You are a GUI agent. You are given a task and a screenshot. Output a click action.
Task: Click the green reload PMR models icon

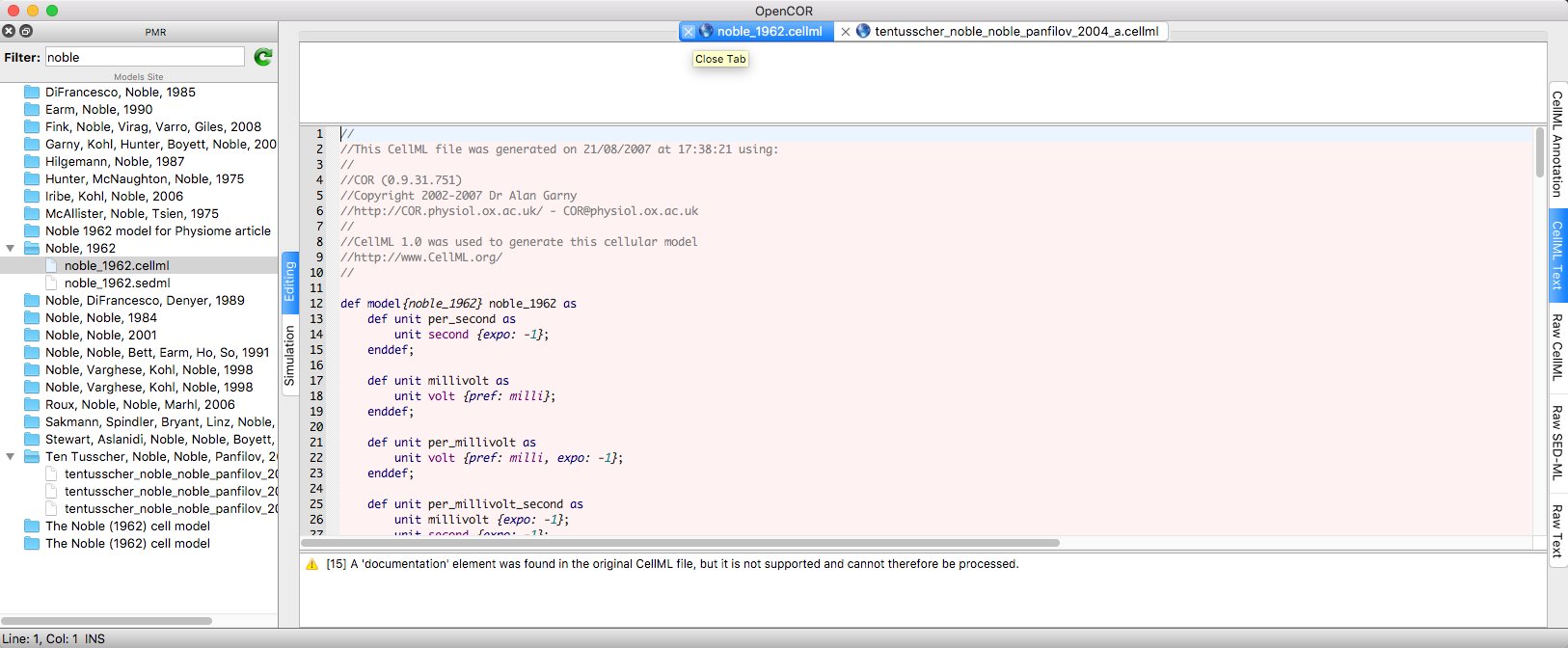coord(262,58)
